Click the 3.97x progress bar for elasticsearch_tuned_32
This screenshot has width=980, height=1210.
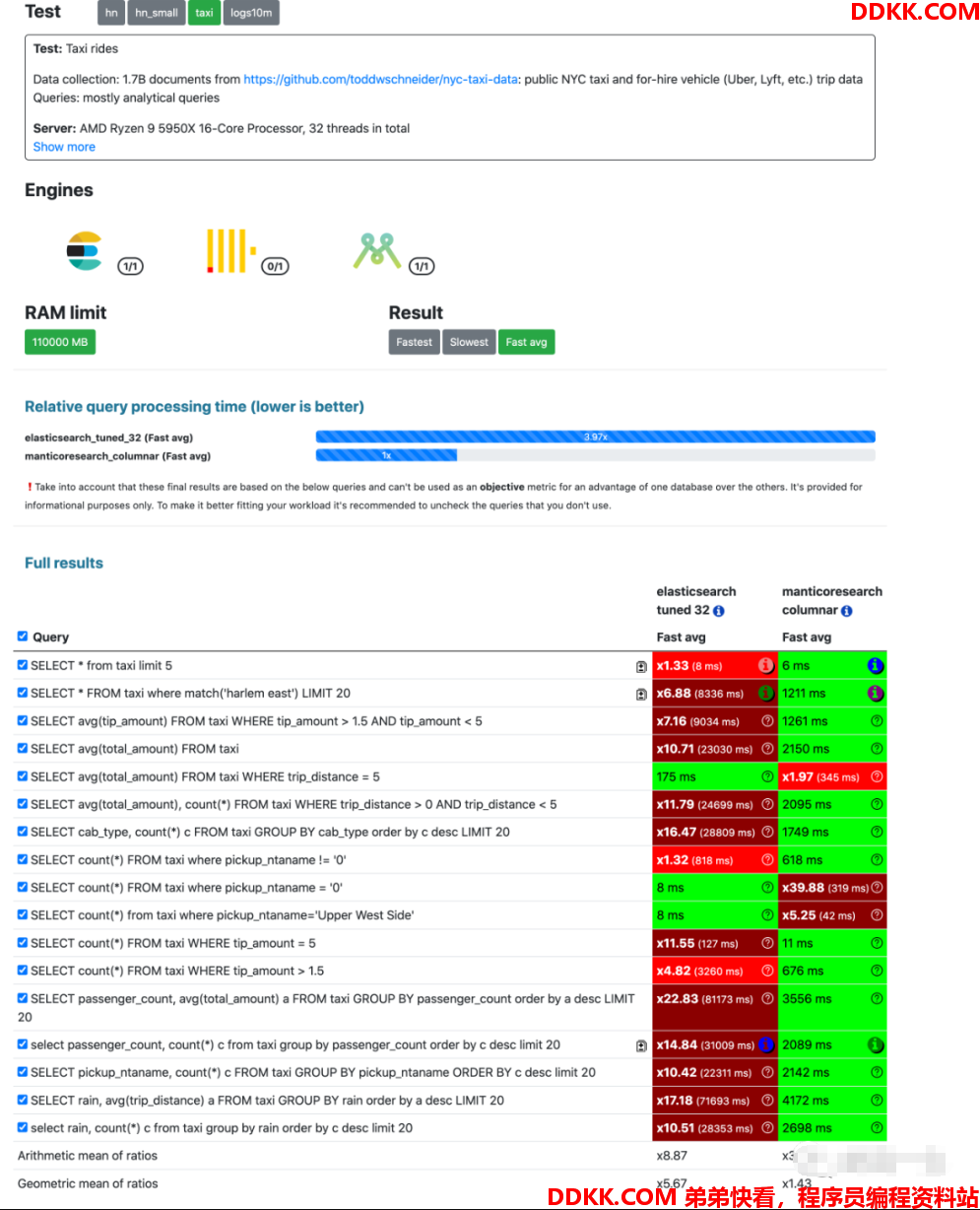(x=594, y=437)
